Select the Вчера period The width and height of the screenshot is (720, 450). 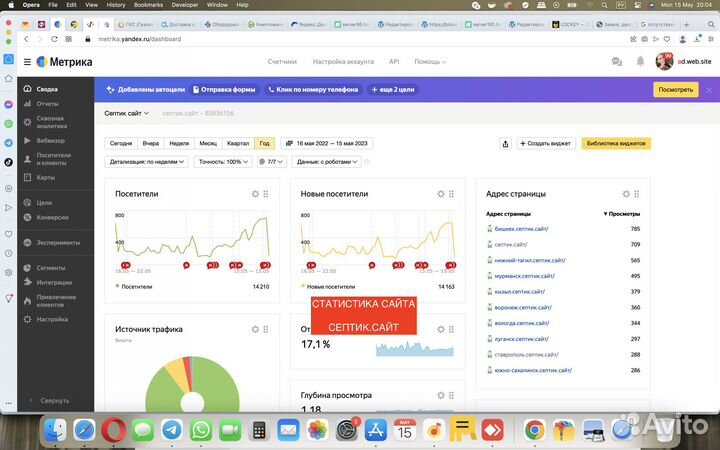(x=151, y=143)
